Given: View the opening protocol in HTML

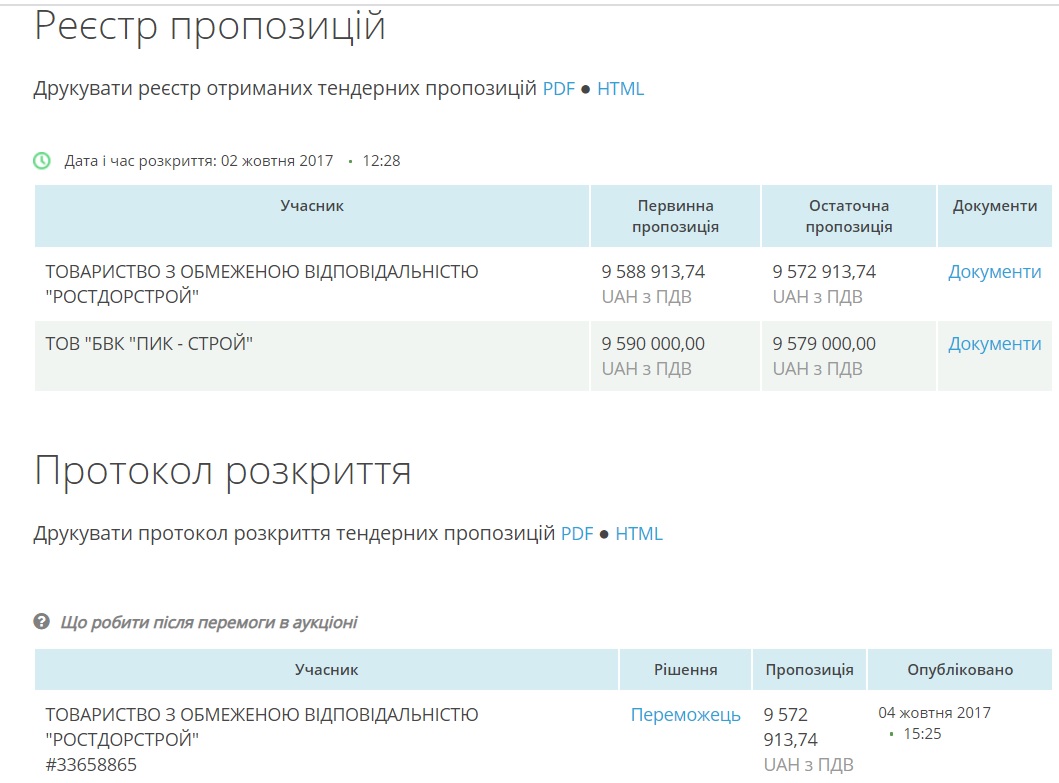Looking at the screenshot, I should 639,534.
